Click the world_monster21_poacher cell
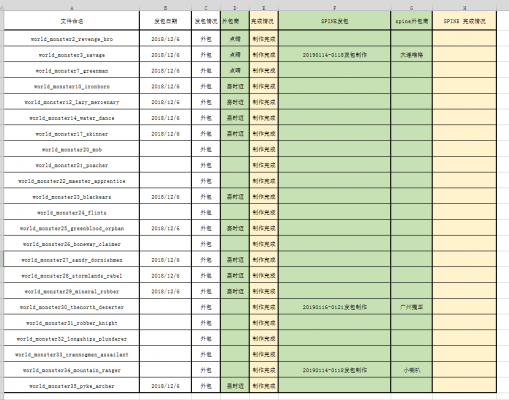509x400 pixels. (x=72, y=165)
